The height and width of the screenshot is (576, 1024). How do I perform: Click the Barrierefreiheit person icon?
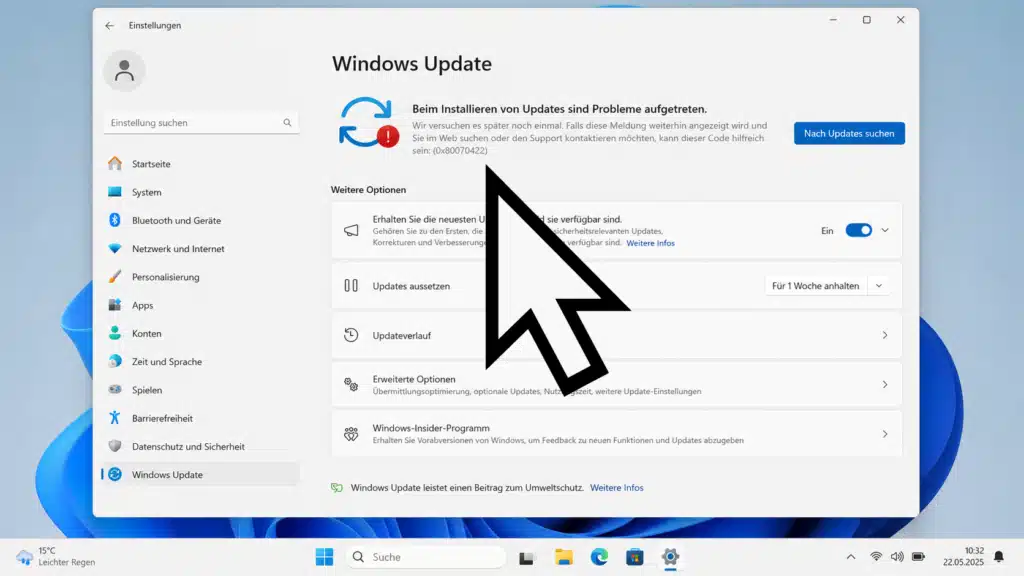click(x=115, y=417)
